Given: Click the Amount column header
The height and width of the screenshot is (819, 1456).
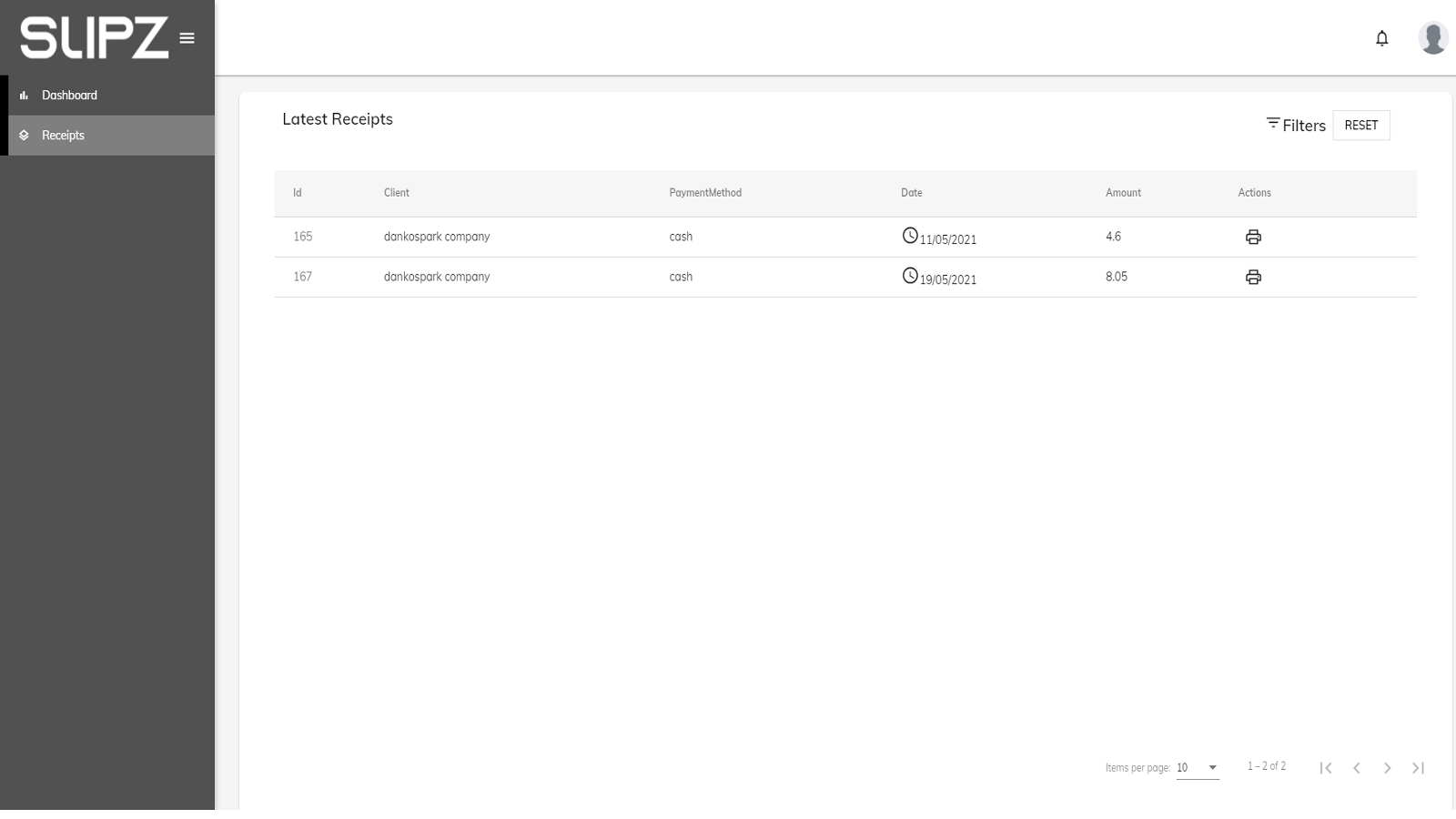Looking at the screenshot, I should click(1123, 193).
